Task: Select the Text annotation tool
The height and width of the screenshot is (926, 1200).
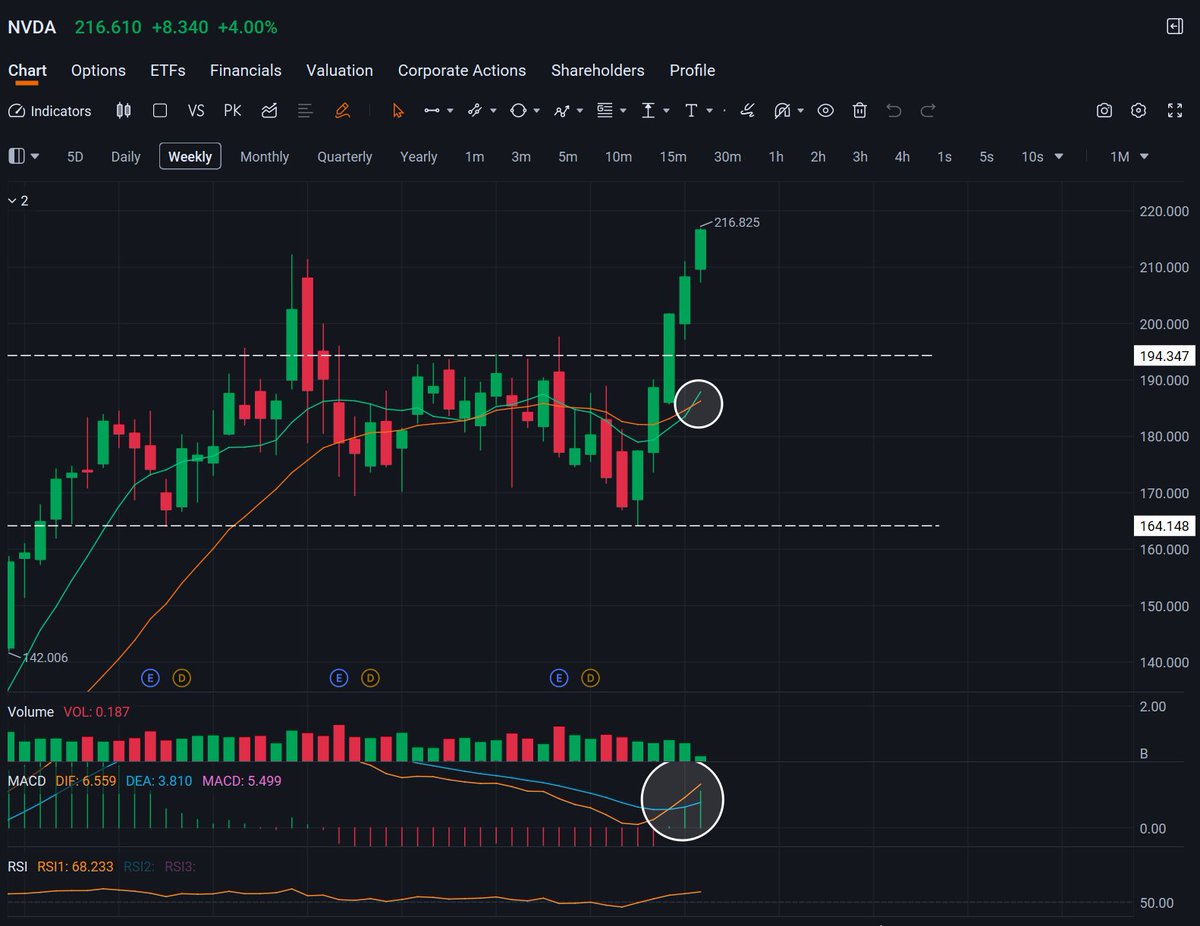Action: (691, 111)
